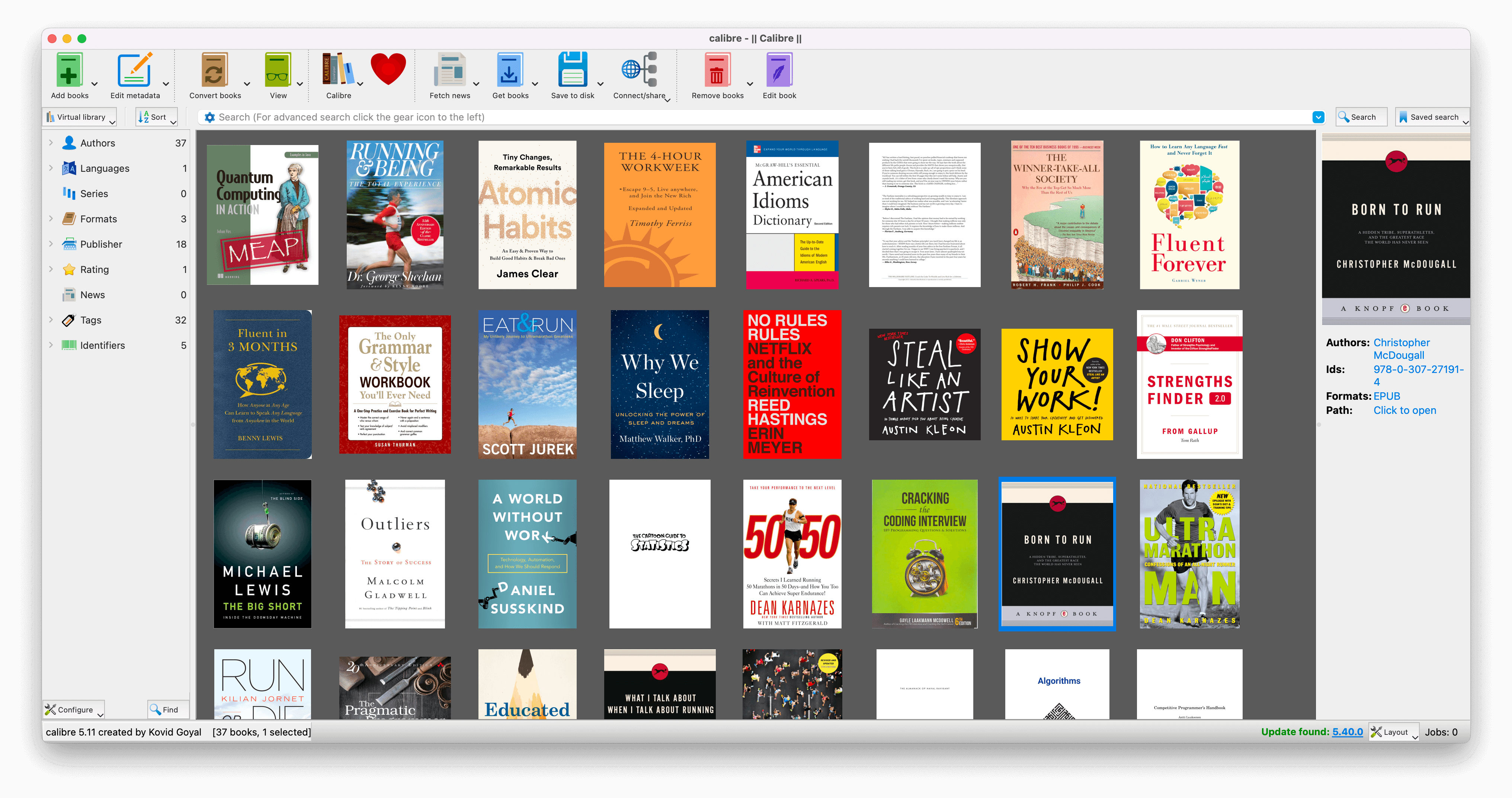The height and width of the screenshot is (798, 1512).
Task: Click the Tags label icon
Action: 69,320
